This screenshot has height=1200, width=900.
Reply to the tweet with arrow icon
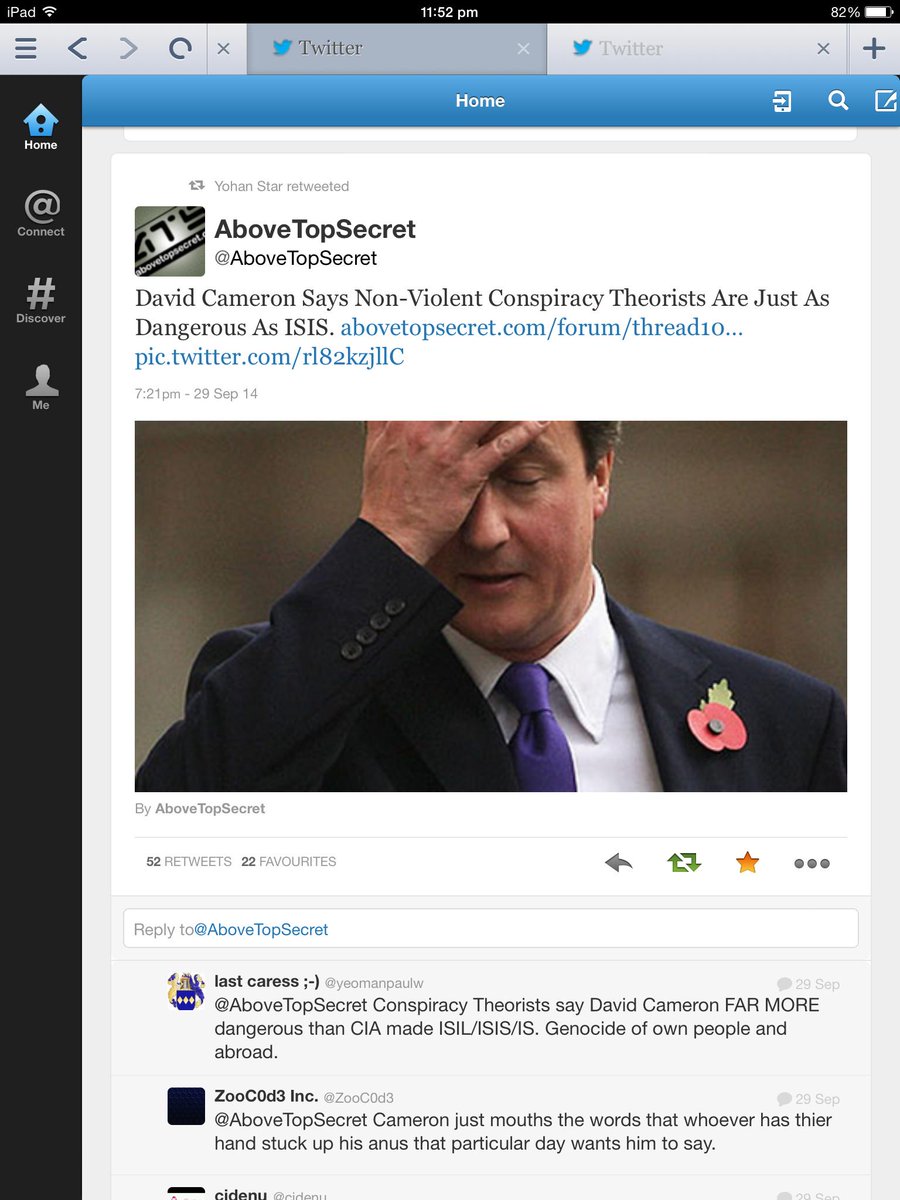click(619, 862)
